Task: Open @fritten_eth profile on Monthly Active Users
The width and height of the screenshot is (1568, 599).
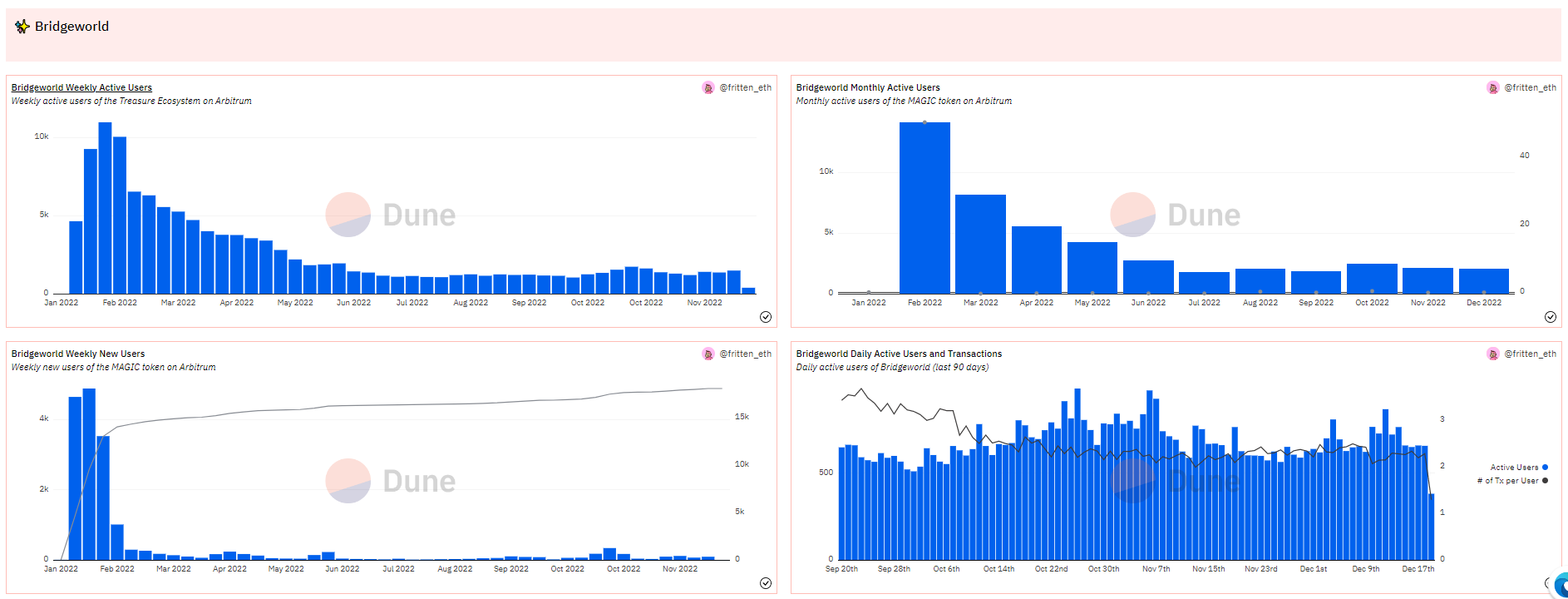Action: [1530, 87]
